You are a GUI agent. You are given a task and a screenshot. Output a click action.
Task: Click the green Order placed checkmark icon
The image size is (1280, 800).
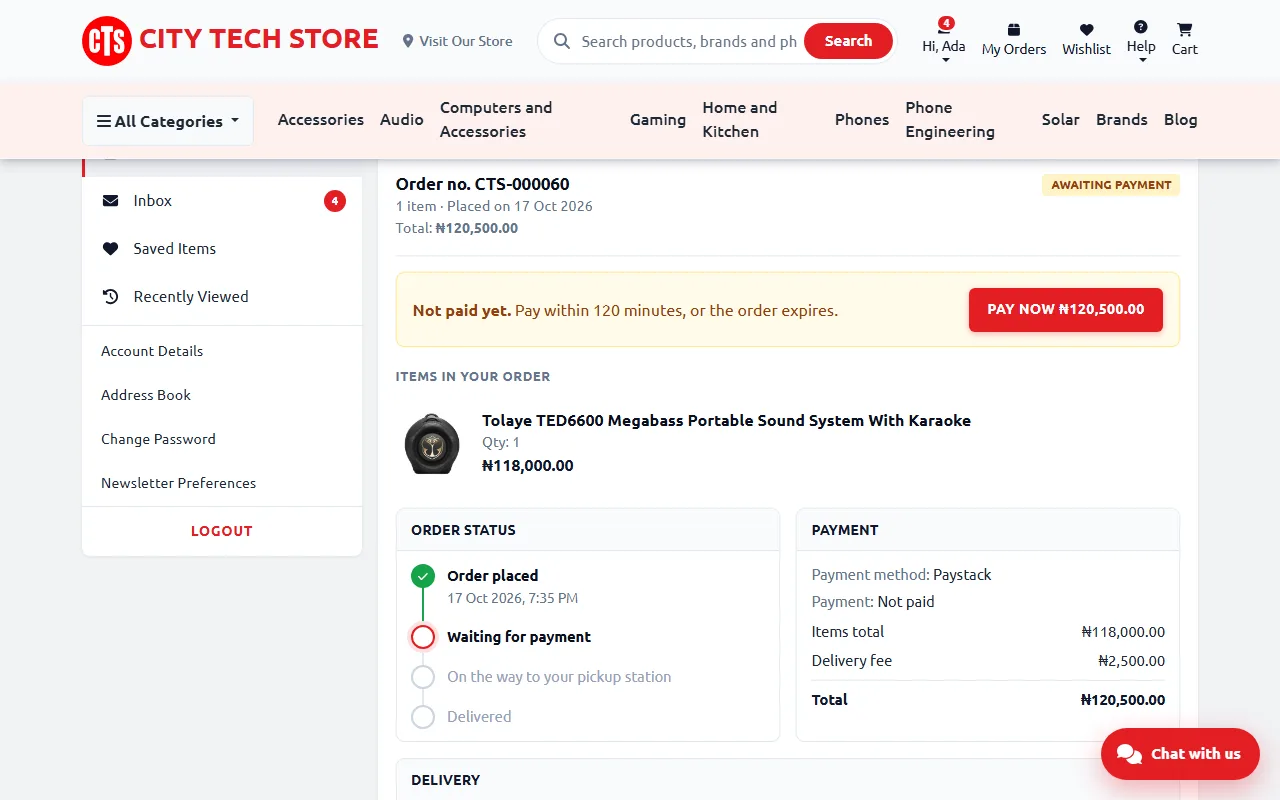(423, 576)
